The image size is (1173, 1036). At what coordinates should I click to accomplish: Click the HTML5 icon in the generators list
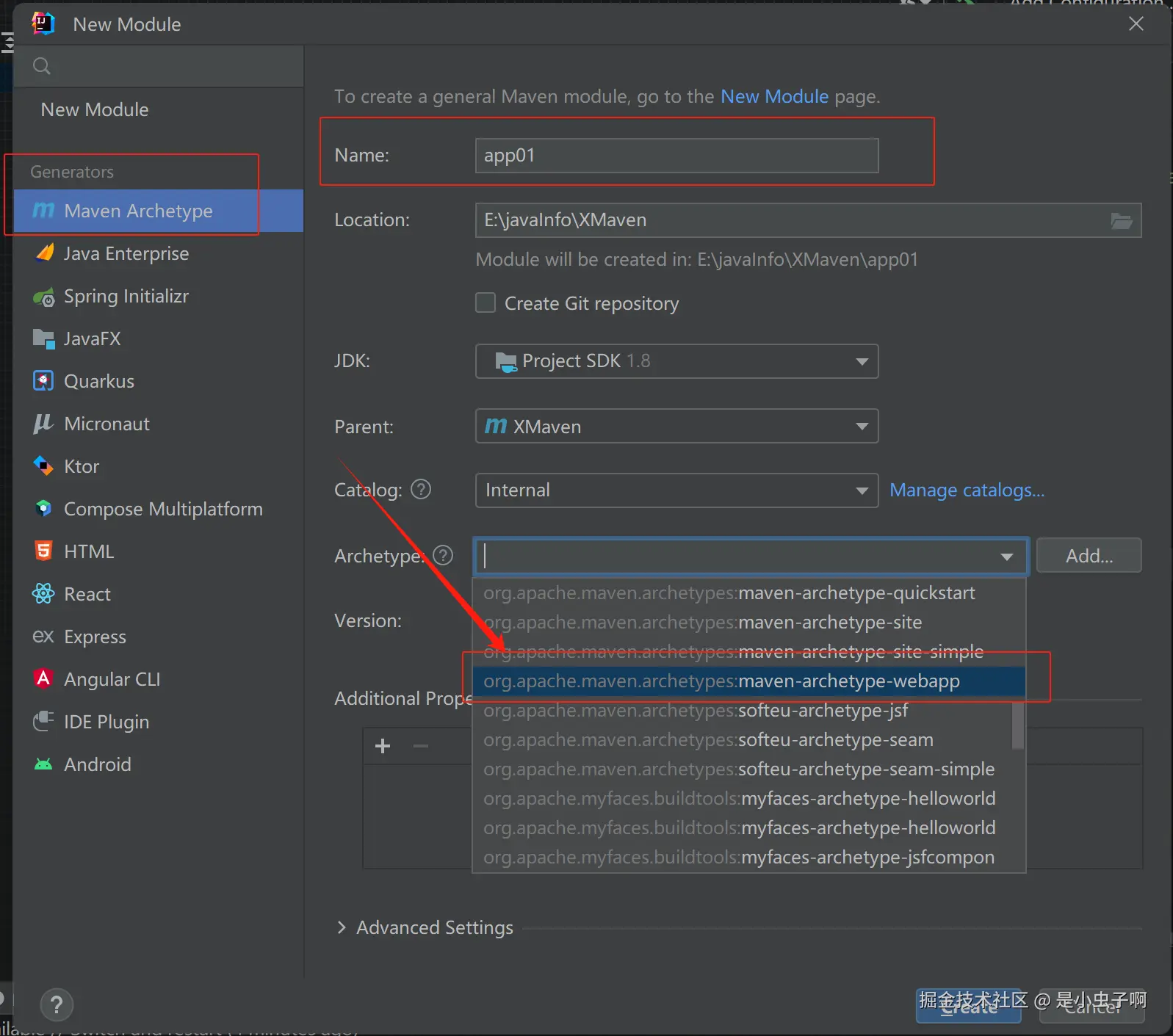click(x=43, y=551)
